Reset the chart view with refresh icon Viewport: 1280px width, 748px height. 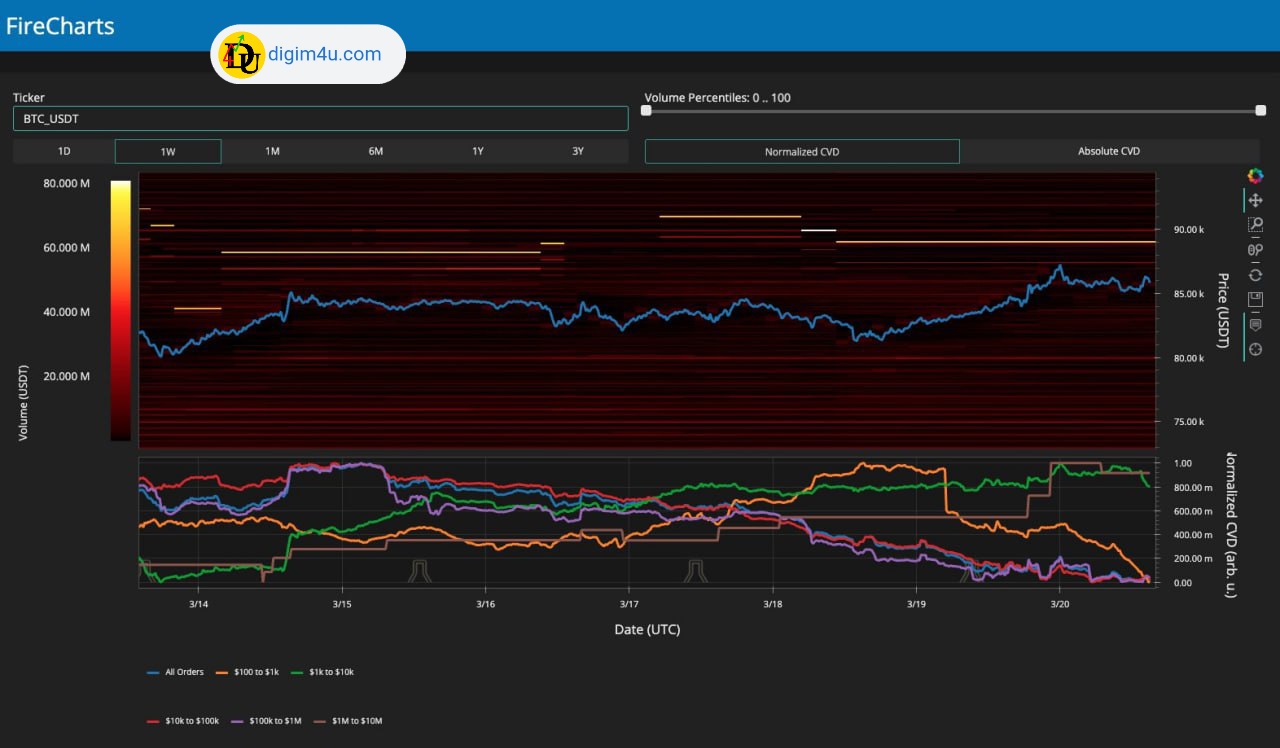pyautogui.click(x=1255, y=275)
